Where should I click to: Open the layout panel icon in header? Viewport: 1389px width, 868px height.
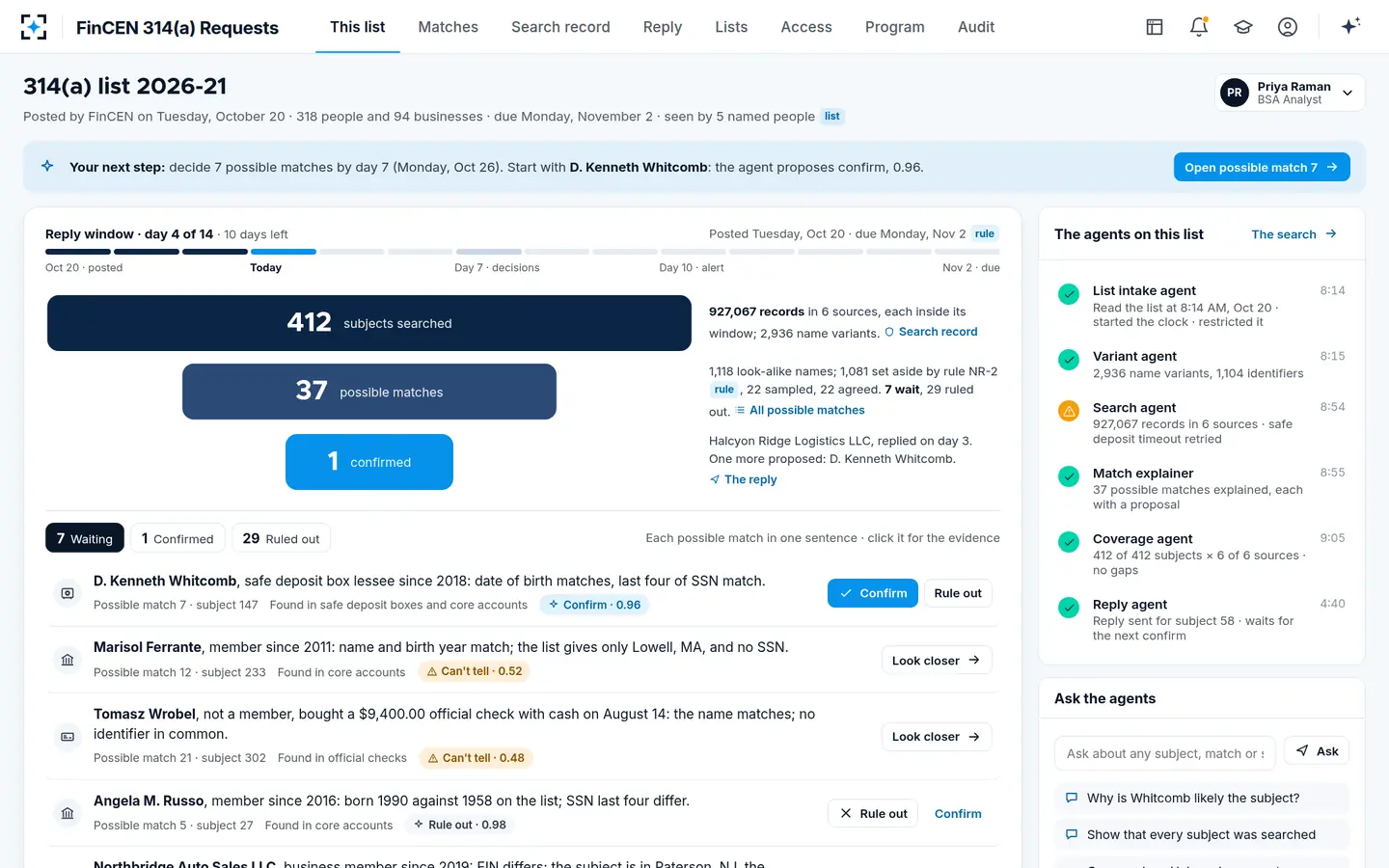click(x=1155, y=27)
